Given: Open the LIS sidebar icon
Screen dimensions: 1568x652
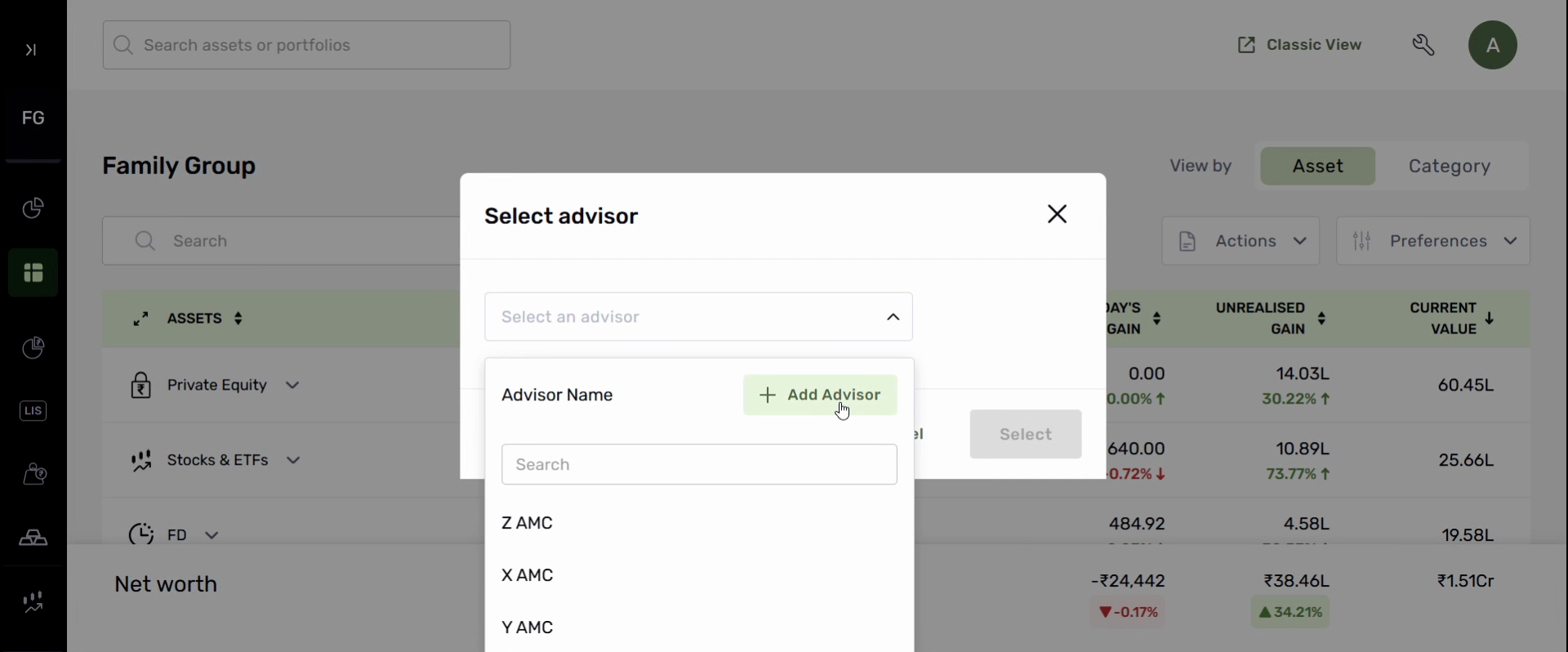Looking at the screenshot, I should click(33, 411).
